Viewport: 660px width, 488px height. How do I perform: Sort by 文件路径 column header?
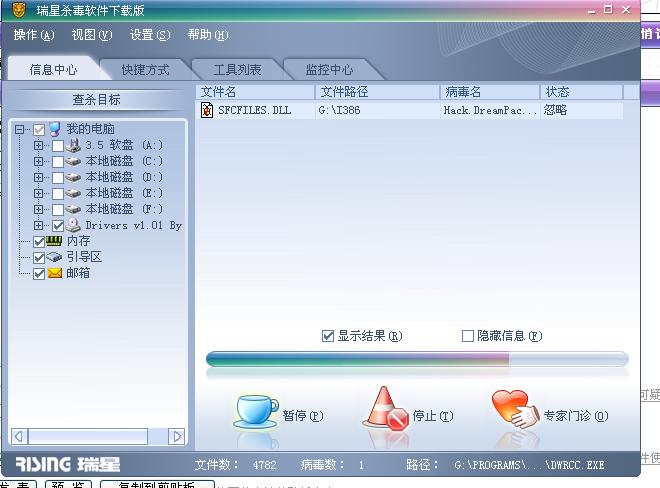378,92
